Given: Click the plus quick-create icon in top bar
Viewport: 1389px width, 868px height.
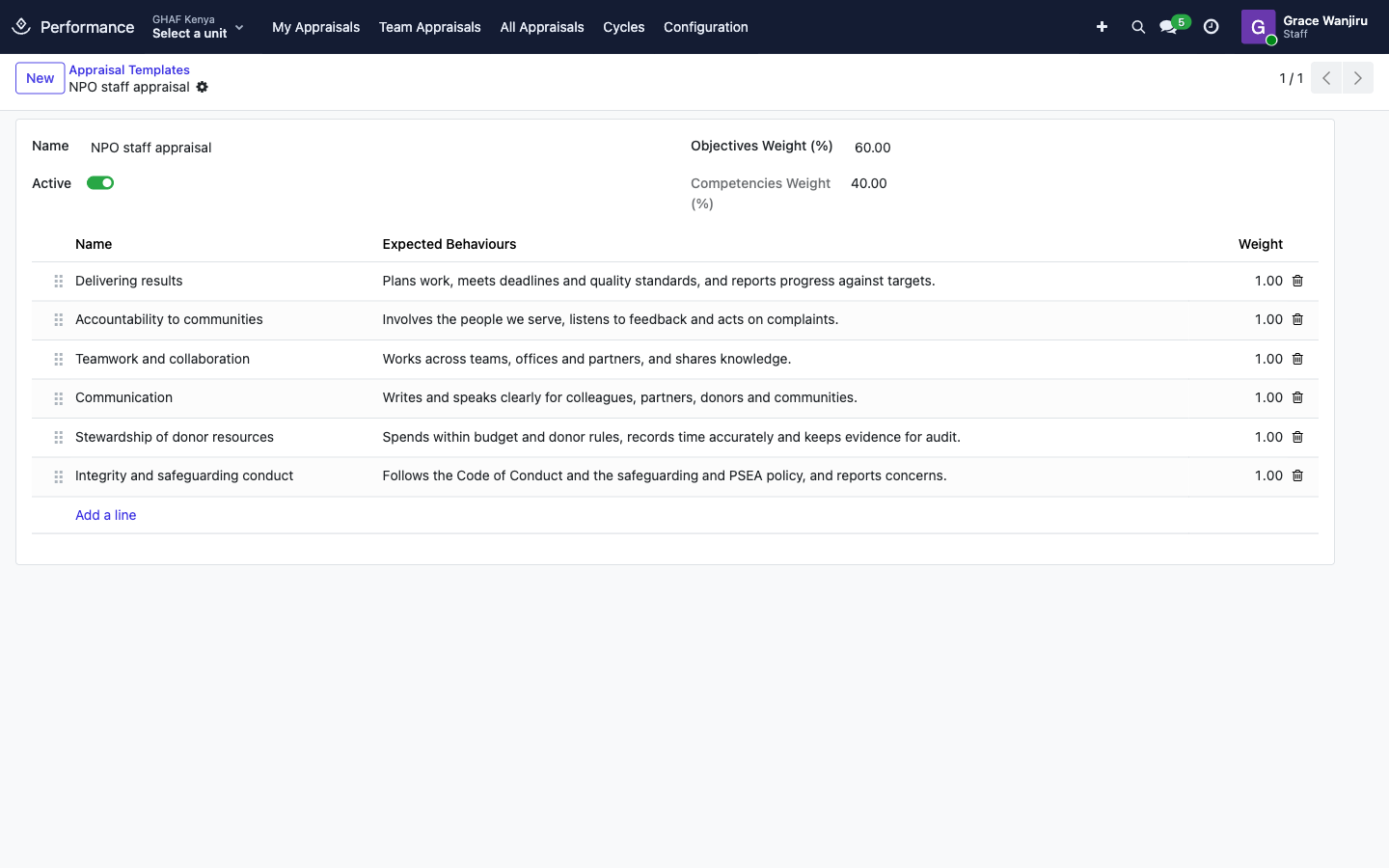Looking at the screenshot, I should 1102,27.
